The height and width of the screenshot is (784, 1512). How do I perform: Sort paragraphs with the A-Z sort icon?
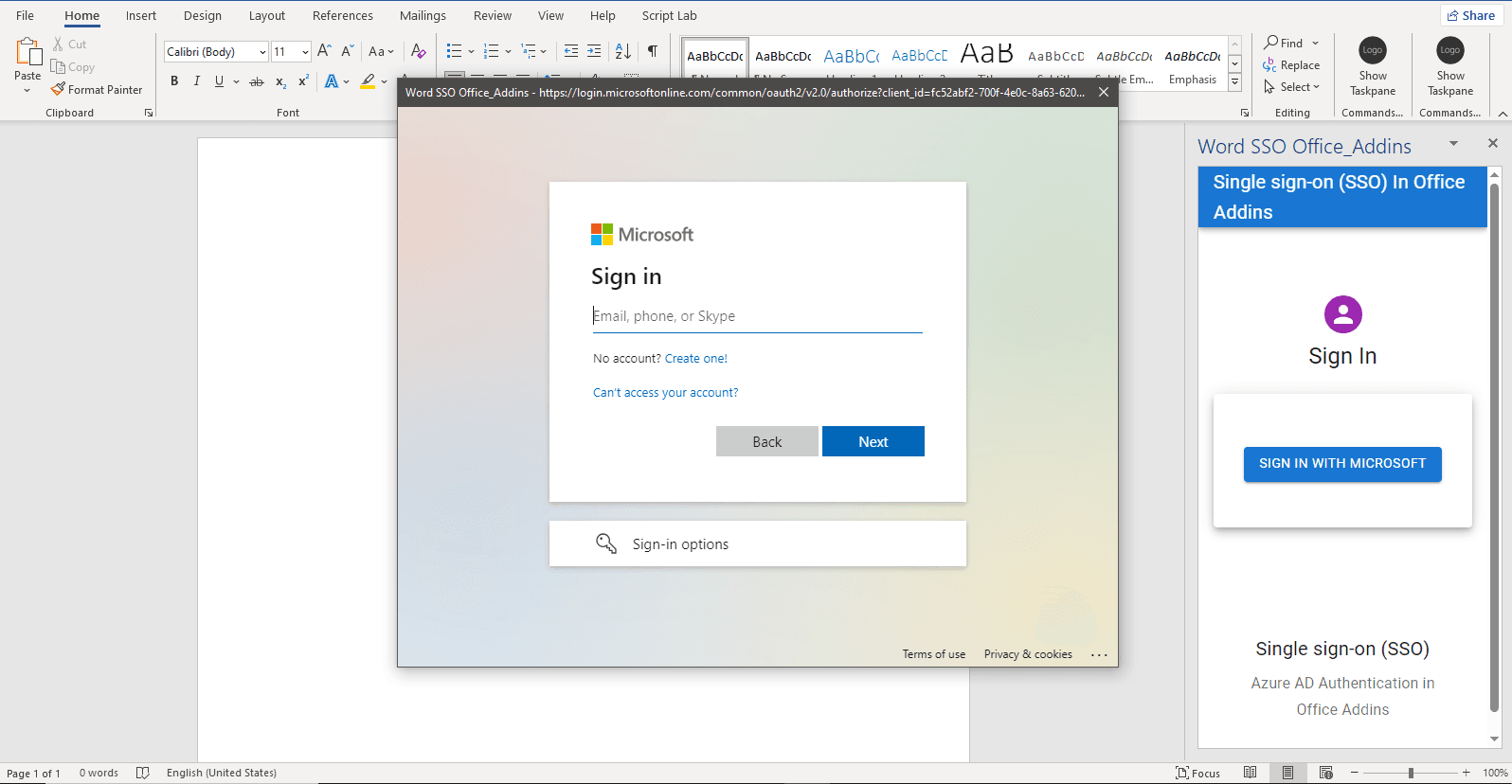coord(623,51)
